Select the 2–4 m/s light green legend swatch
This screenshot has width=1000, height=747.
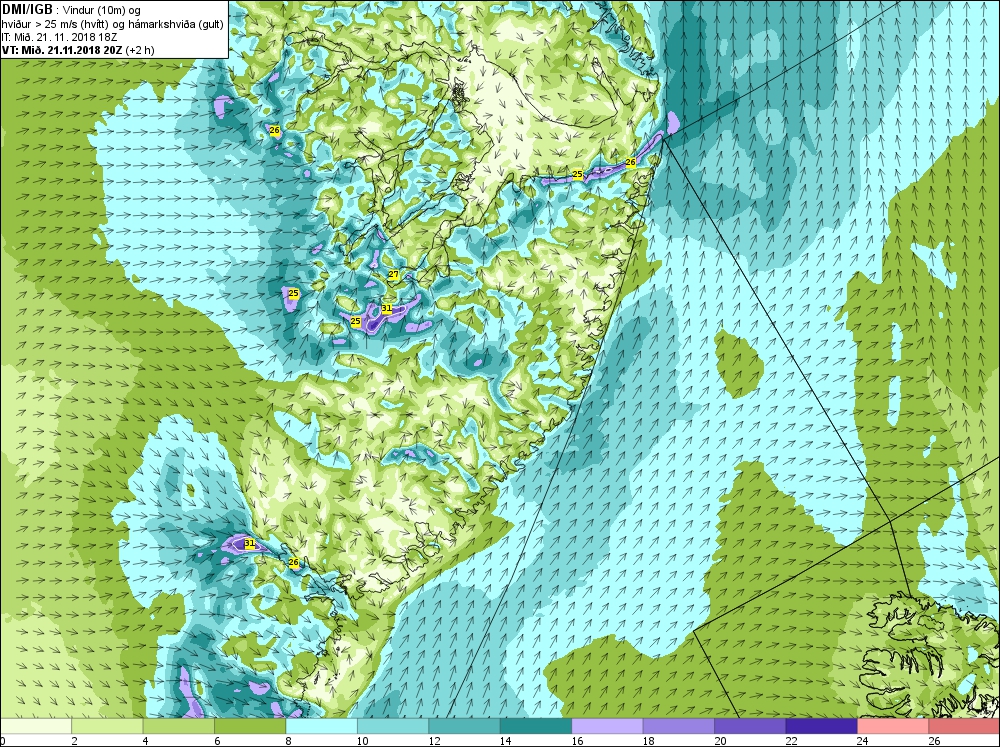coord(107,726)
